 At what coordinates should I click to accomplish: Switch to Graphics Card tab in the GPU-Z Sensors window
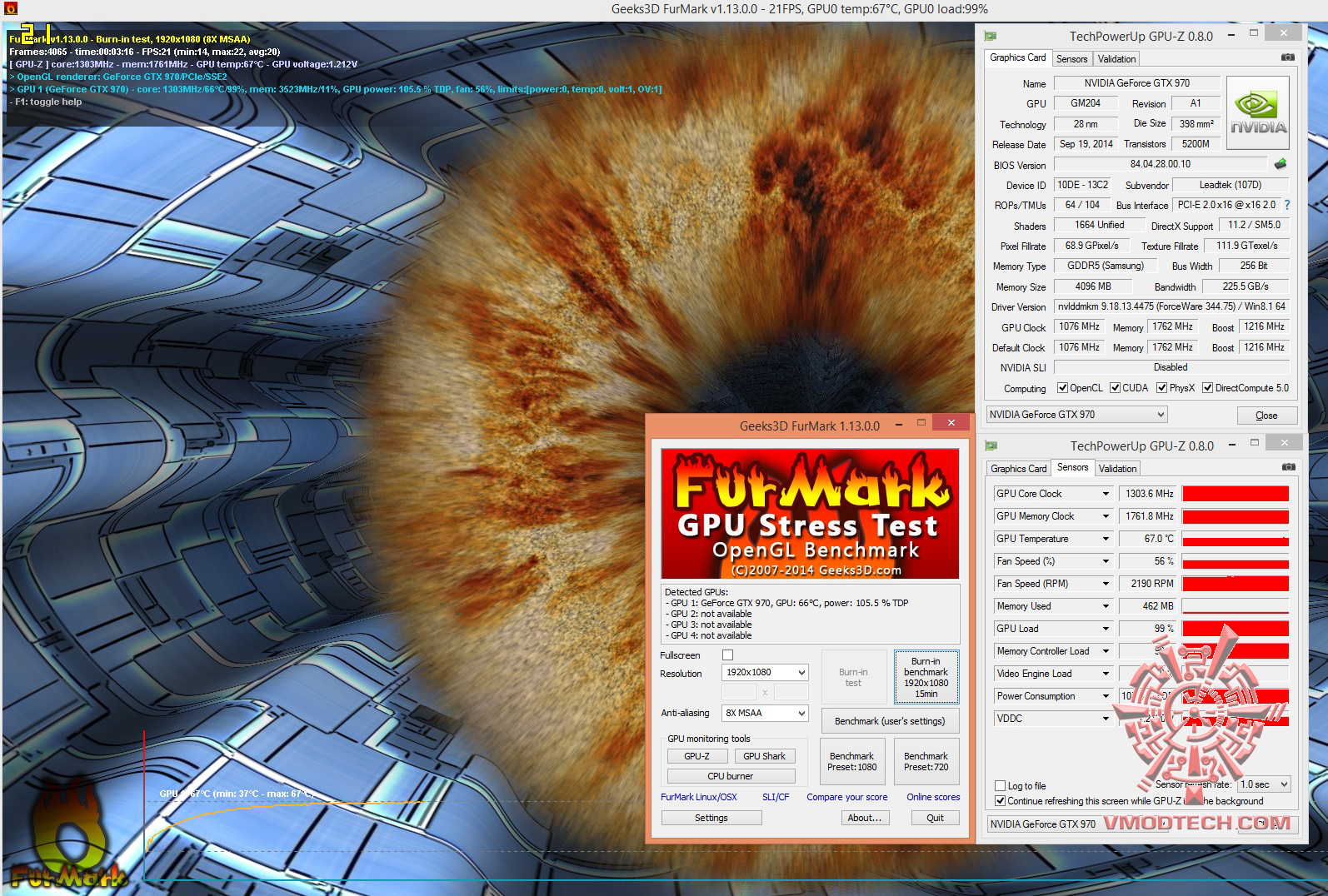click(x=1018, y=469)
